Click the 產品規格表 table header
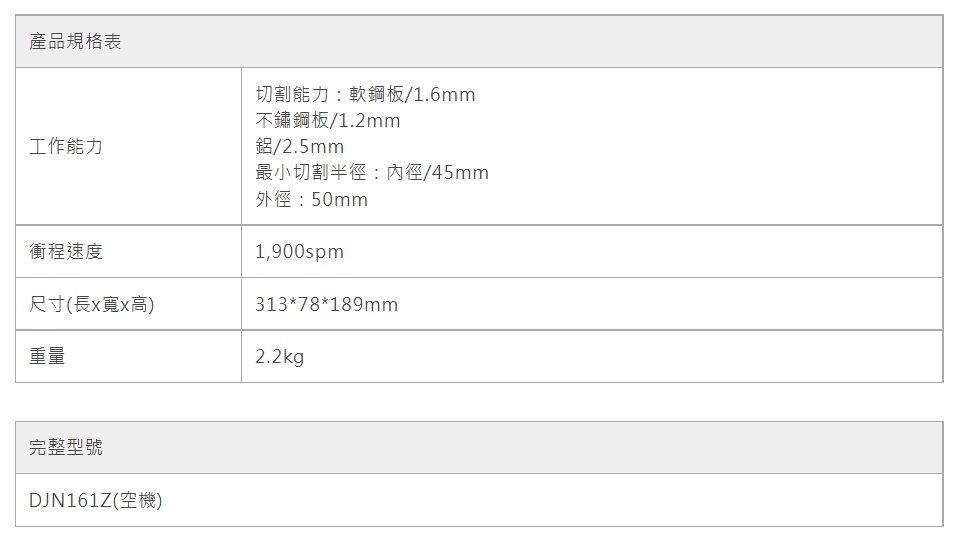 click(75, 43)
